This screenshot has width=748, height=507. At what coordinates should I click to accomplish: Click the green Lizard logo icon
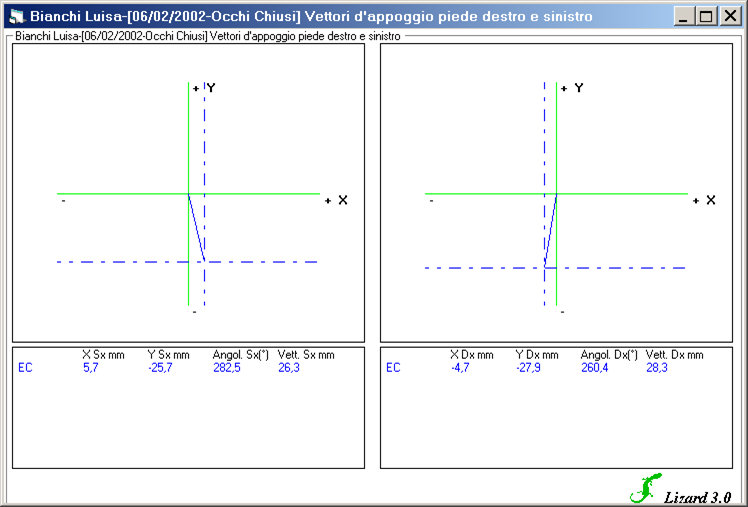(x=641, y=487)
